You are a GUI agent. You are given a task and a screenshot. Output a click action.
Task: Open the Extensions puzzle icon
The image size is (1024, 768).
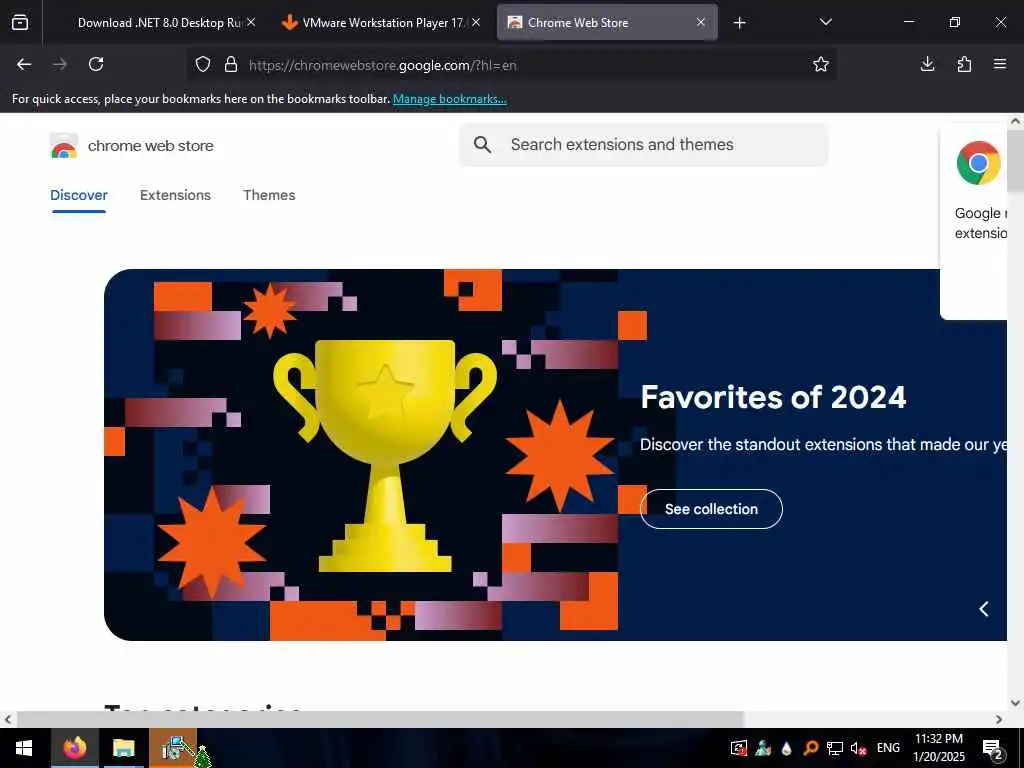point(964,64)
